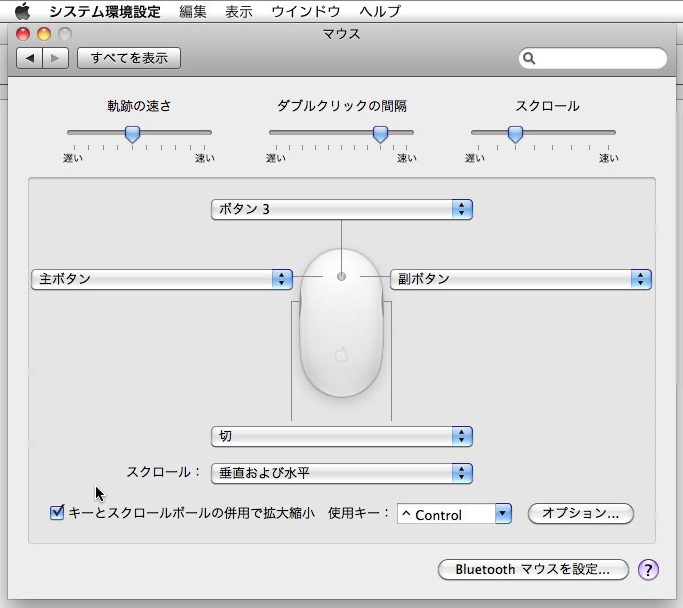Click the 使用キー： label
The height and width of the screenshot is (608, 683).
point(358,513)
